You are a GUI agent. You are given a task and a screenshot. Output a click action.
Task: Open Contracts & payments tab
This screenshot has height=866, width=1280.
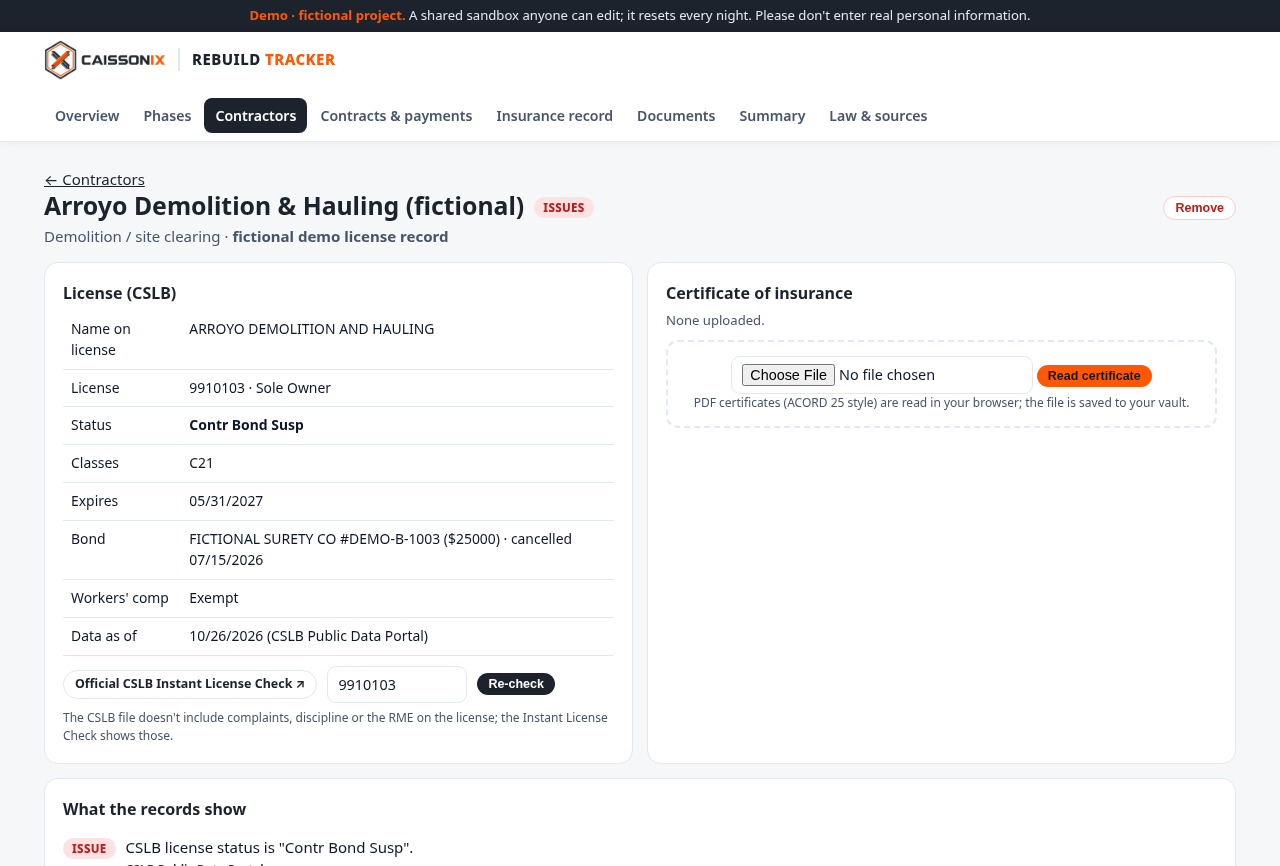tap(396, 116)
